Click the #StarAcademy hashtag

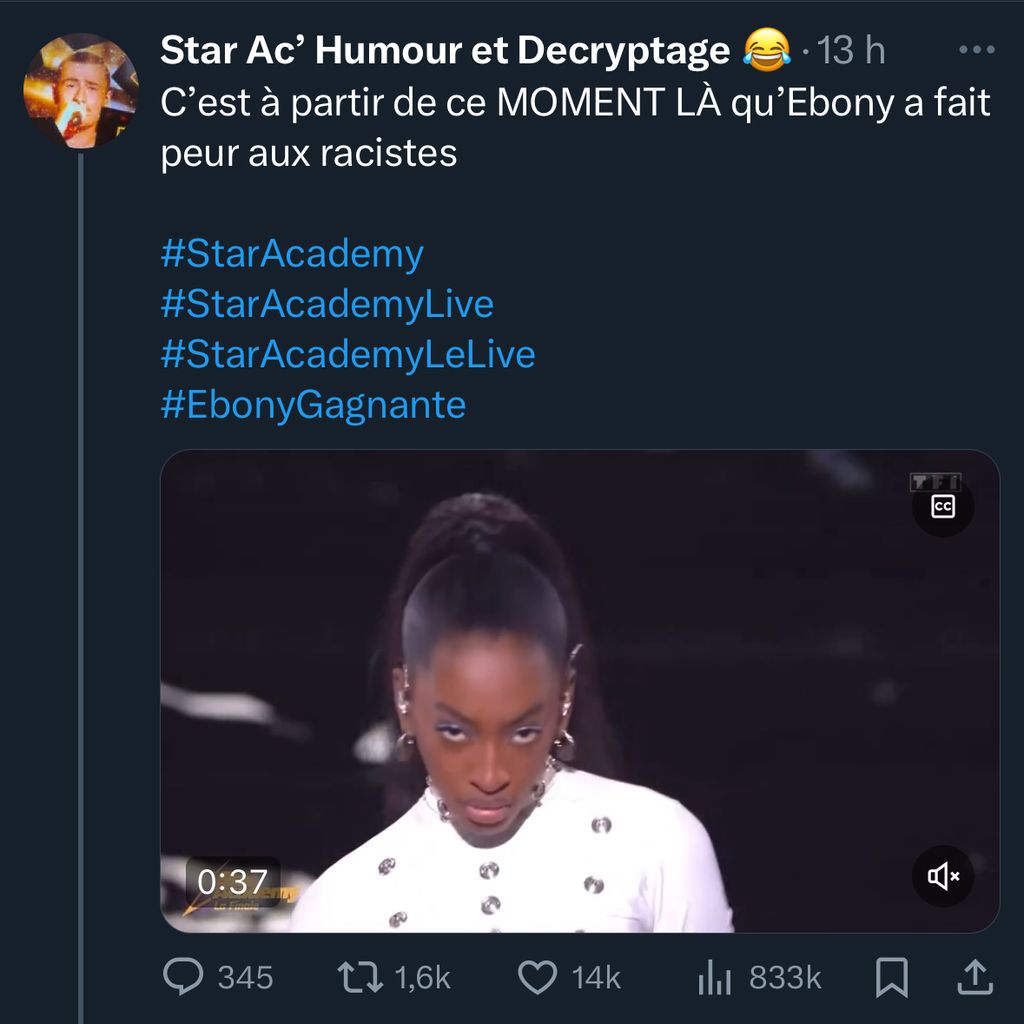tap(292, 254)
